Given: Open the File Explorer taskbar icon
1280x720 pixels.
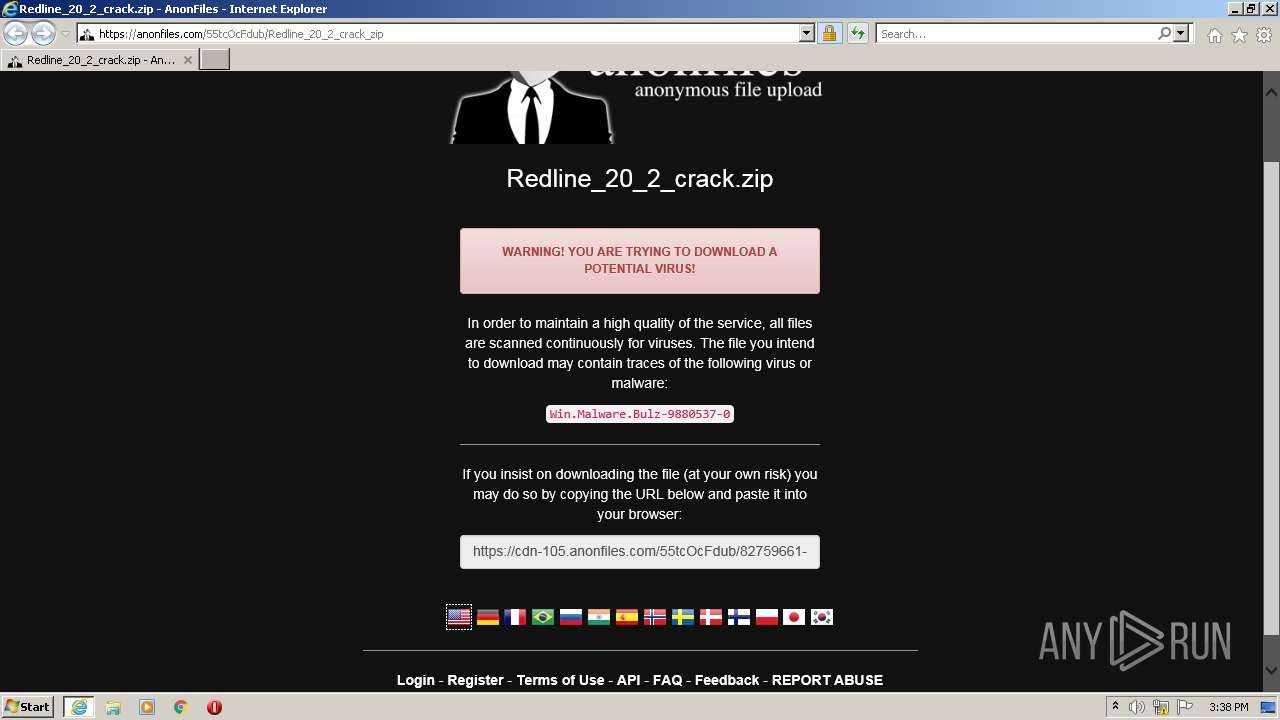Looking at the screenshot, I should pos(113,707).
